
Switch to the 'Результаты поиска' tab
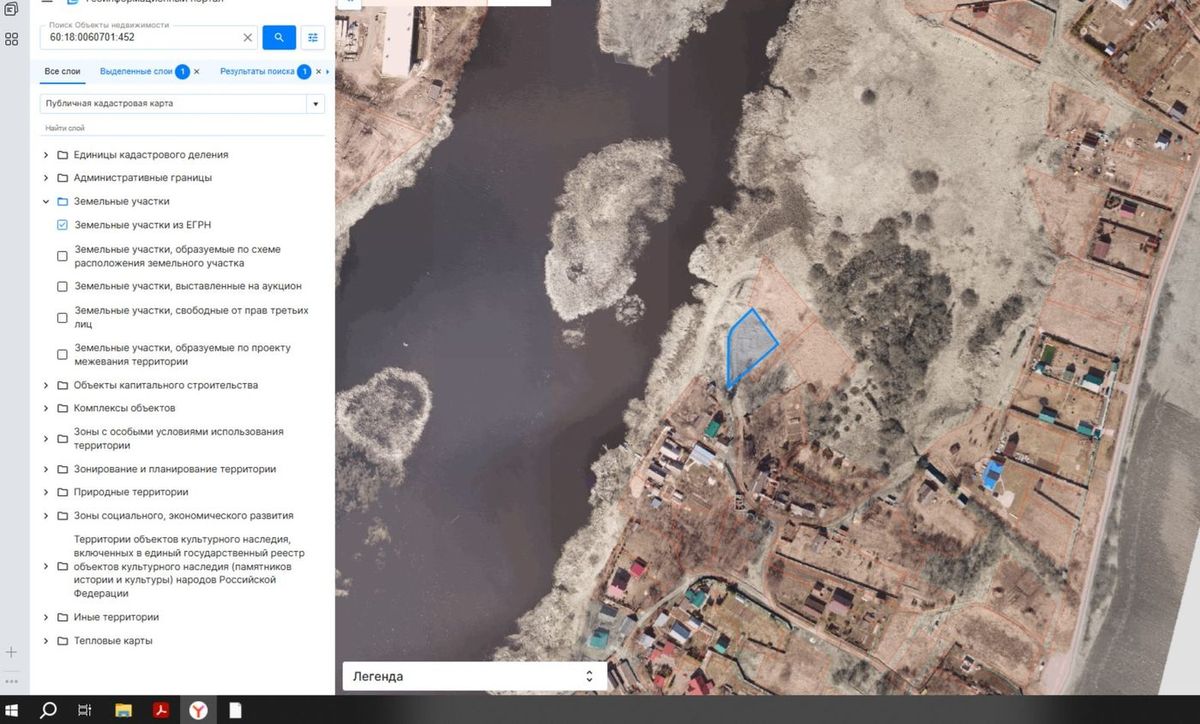tap(257, 72)
